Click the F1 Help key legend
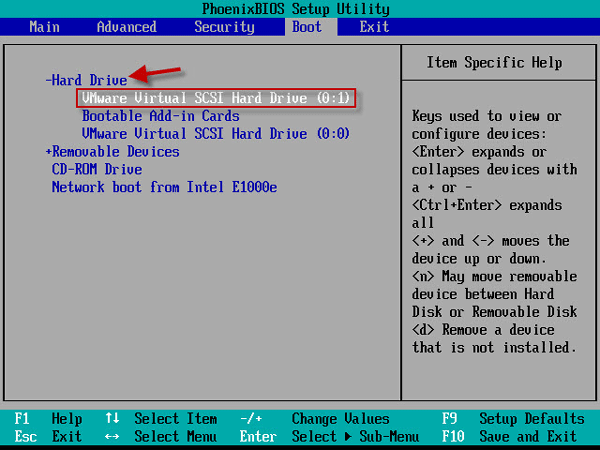This screenshot has height=450, width=600. coord(48,419)
